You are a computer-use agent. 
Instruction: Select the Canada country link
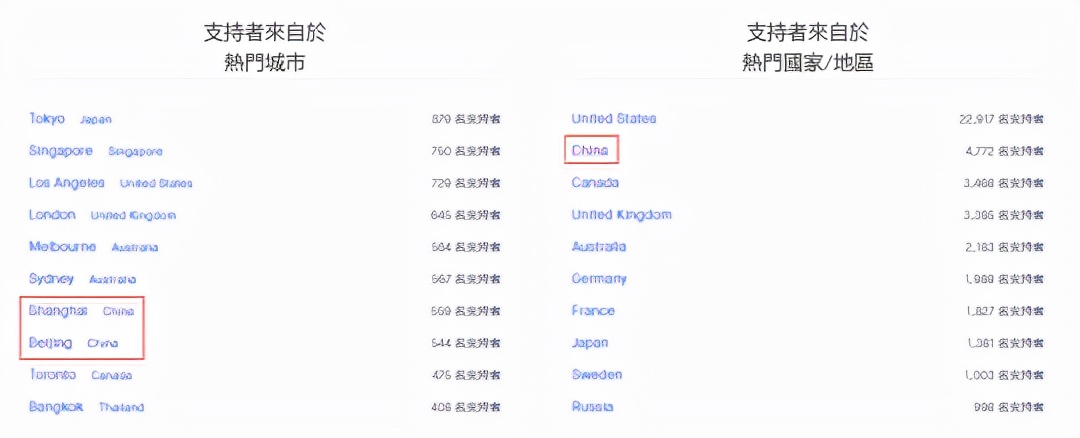595,183
